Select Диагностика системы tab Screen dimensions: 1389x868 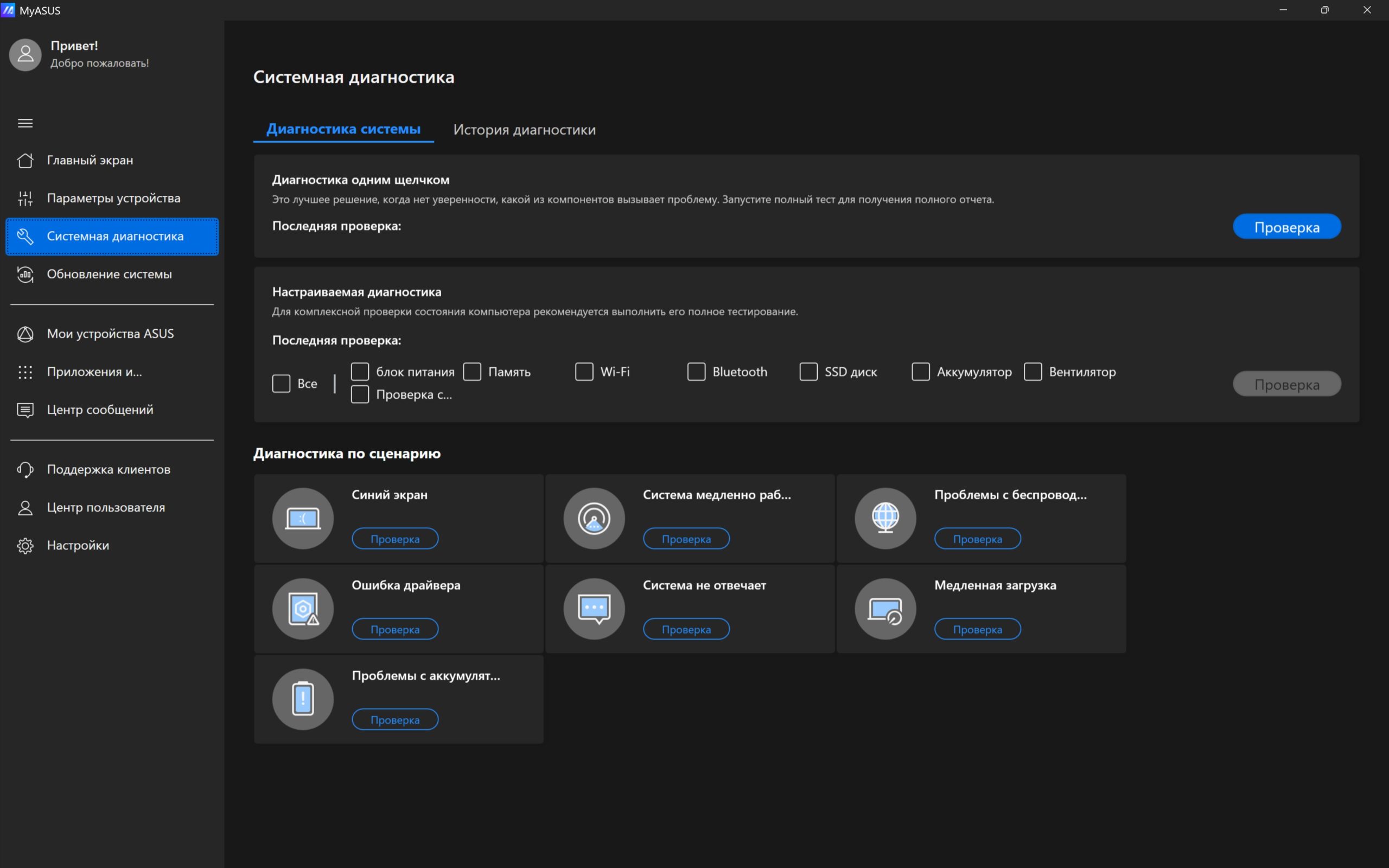[x=343, y=129]
